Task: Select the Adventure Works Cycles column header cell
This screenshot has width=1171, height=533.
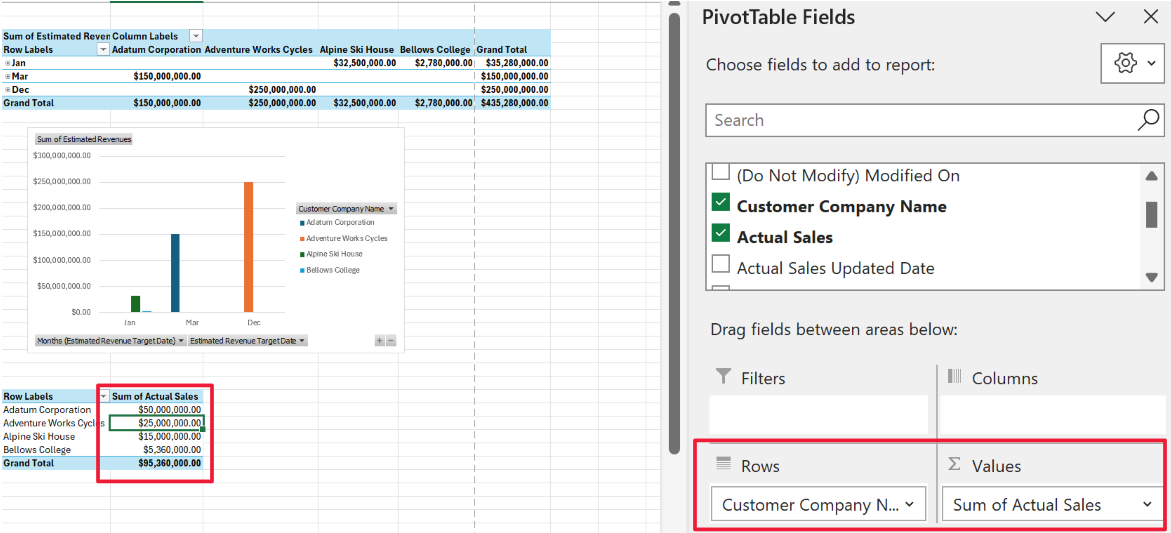Action: coord(260,49)
